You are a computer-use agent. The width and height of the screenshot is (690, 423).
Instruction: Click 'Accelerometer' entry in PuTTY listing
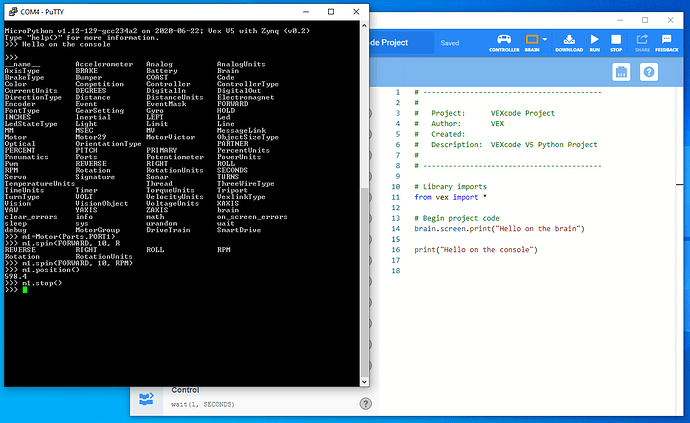pos(104,64)
